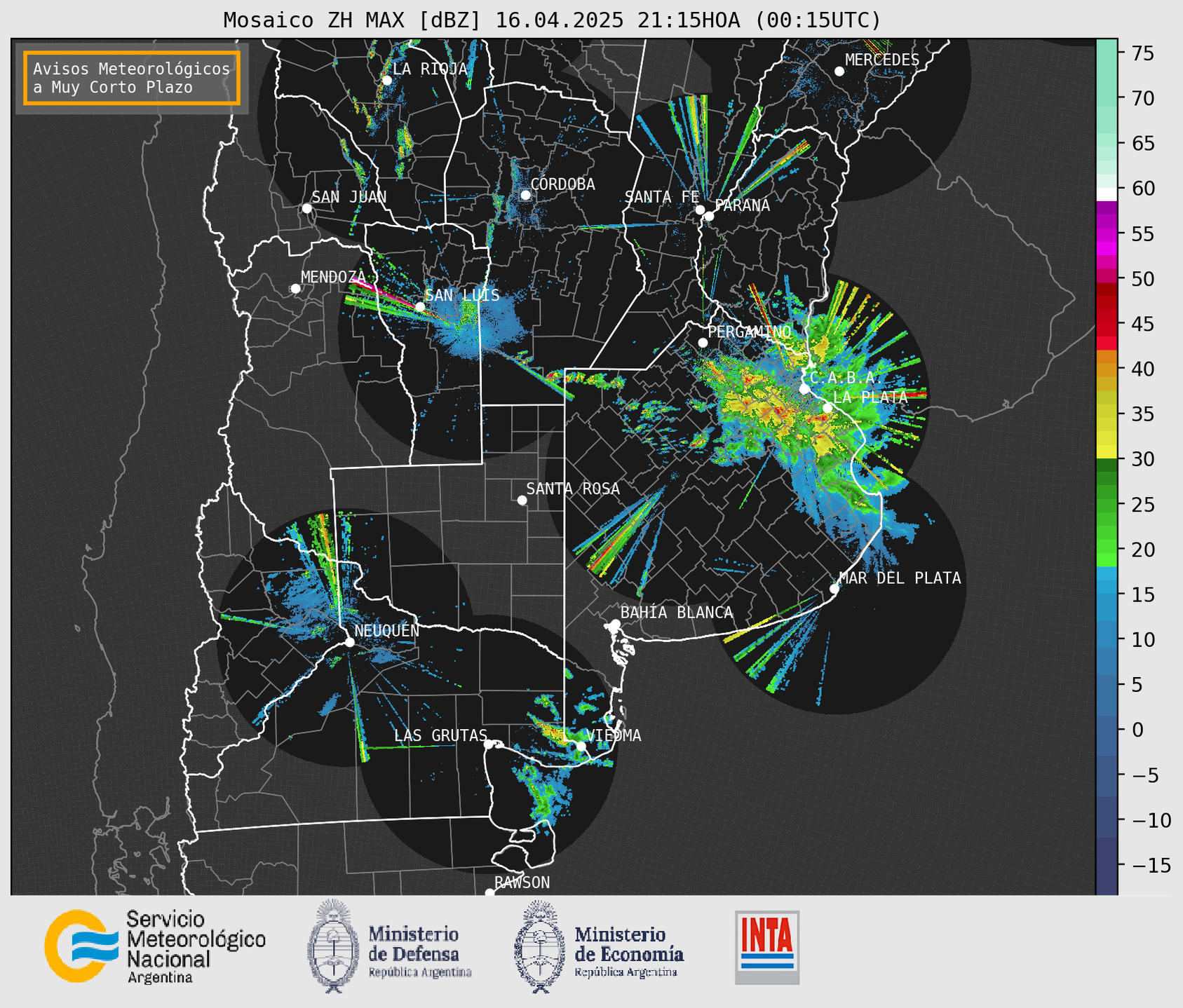Screen dimensions: 1183x1008
Task: Click the Avisos Meteorológicos a Muy Corto Plazo box
Action: point(132,78)
